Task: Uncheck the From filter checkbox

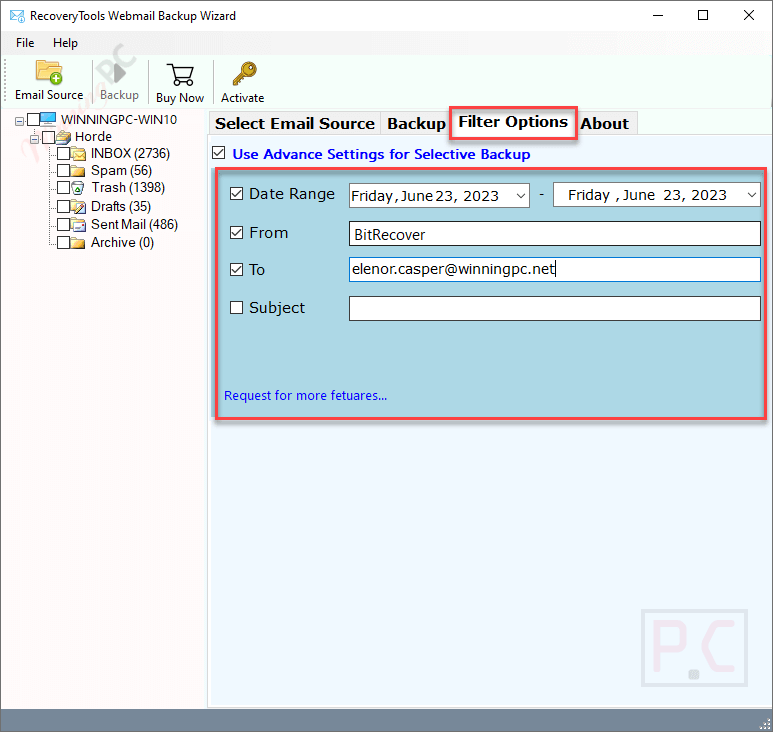Action: [x=237, y=232]
